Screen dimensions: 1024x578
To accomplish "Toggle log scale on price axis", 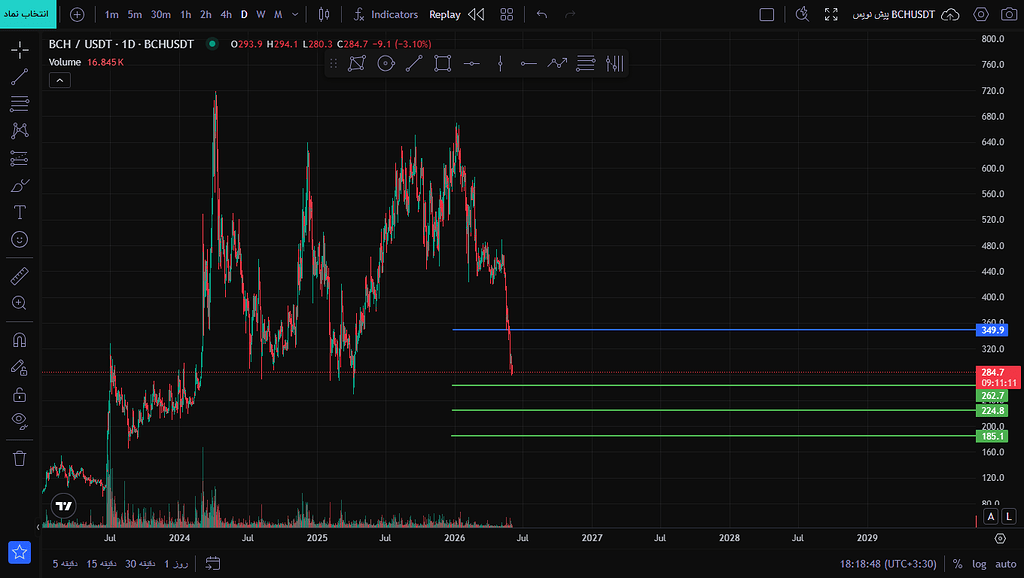I will (x=979, y=564).
